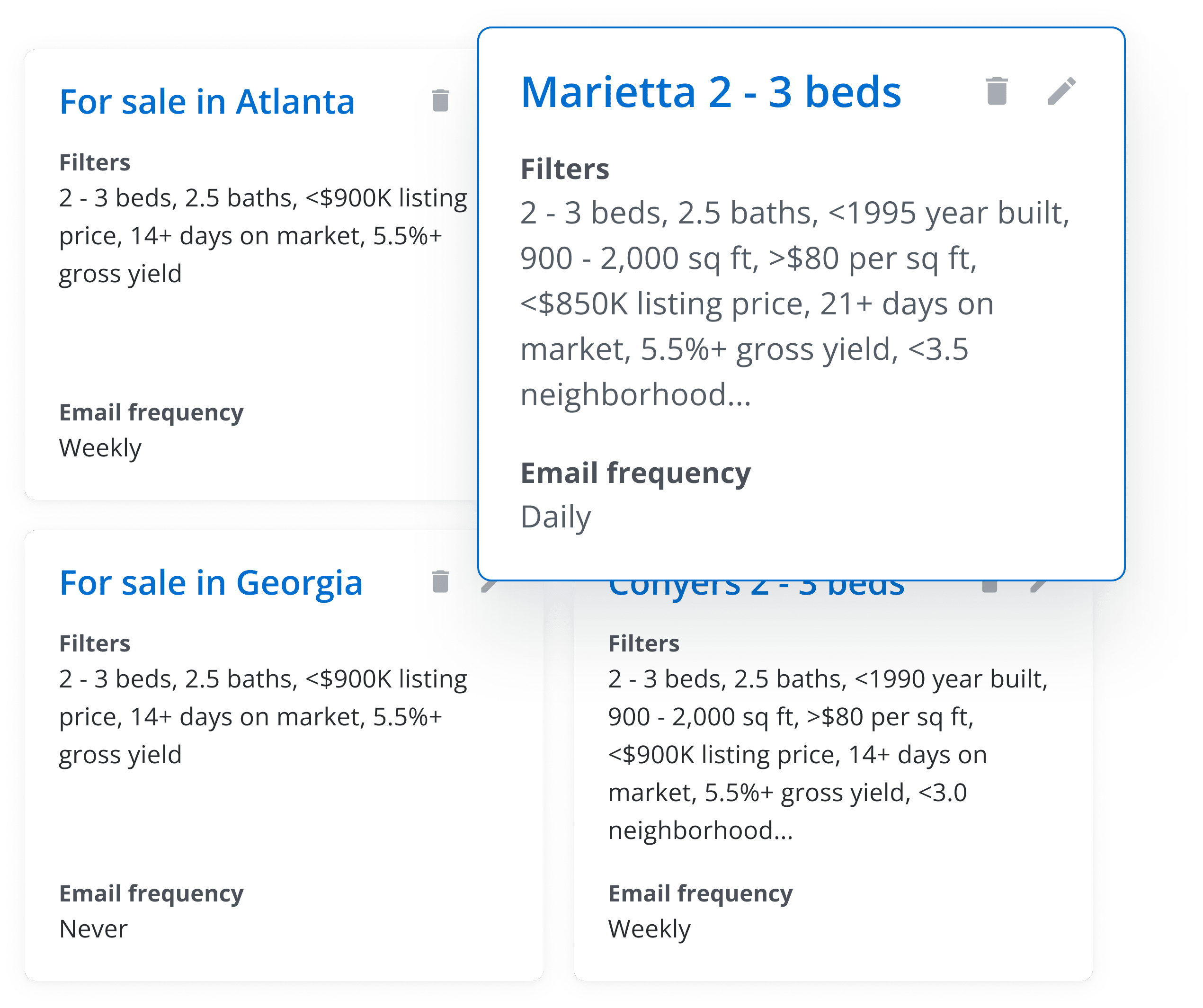The image size is (1203, 1008).
Task: Click Weekly email frequency on Atlanta card
Action: click(100, 448)
